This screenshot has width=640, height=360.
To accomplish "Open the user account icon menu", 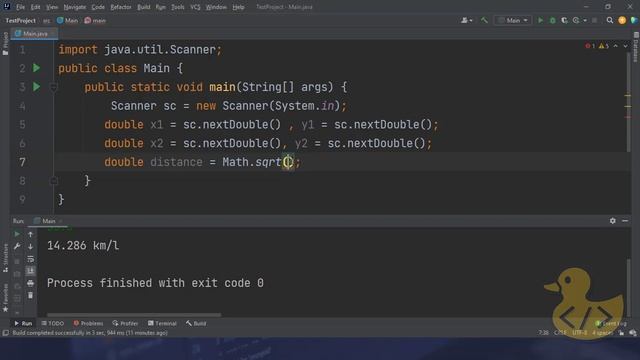I will pos(466,20).
